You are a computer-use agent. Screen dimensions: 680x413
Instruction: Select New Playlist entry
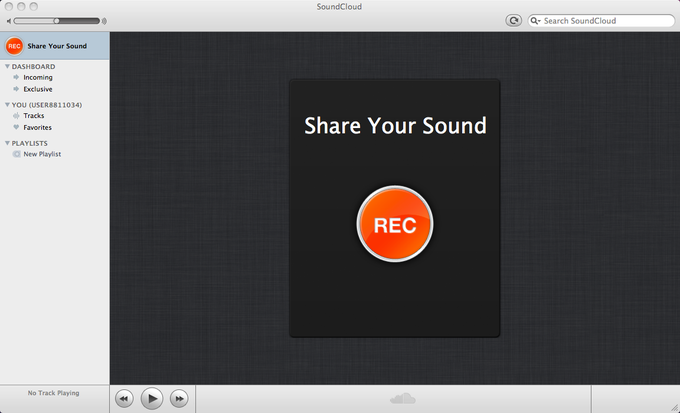pos(42,154)
